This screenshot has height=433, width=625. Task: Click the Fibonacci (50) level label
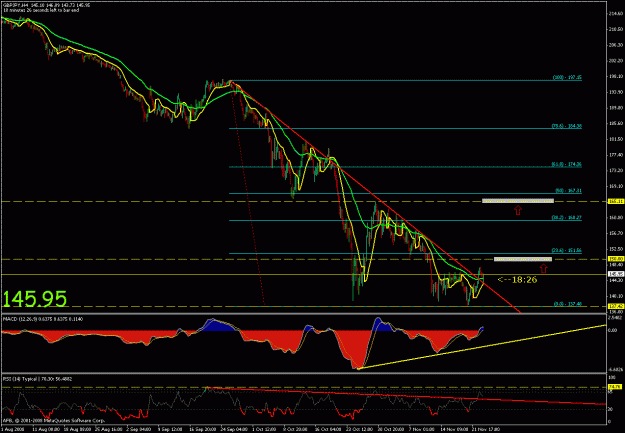click(568, 191)
